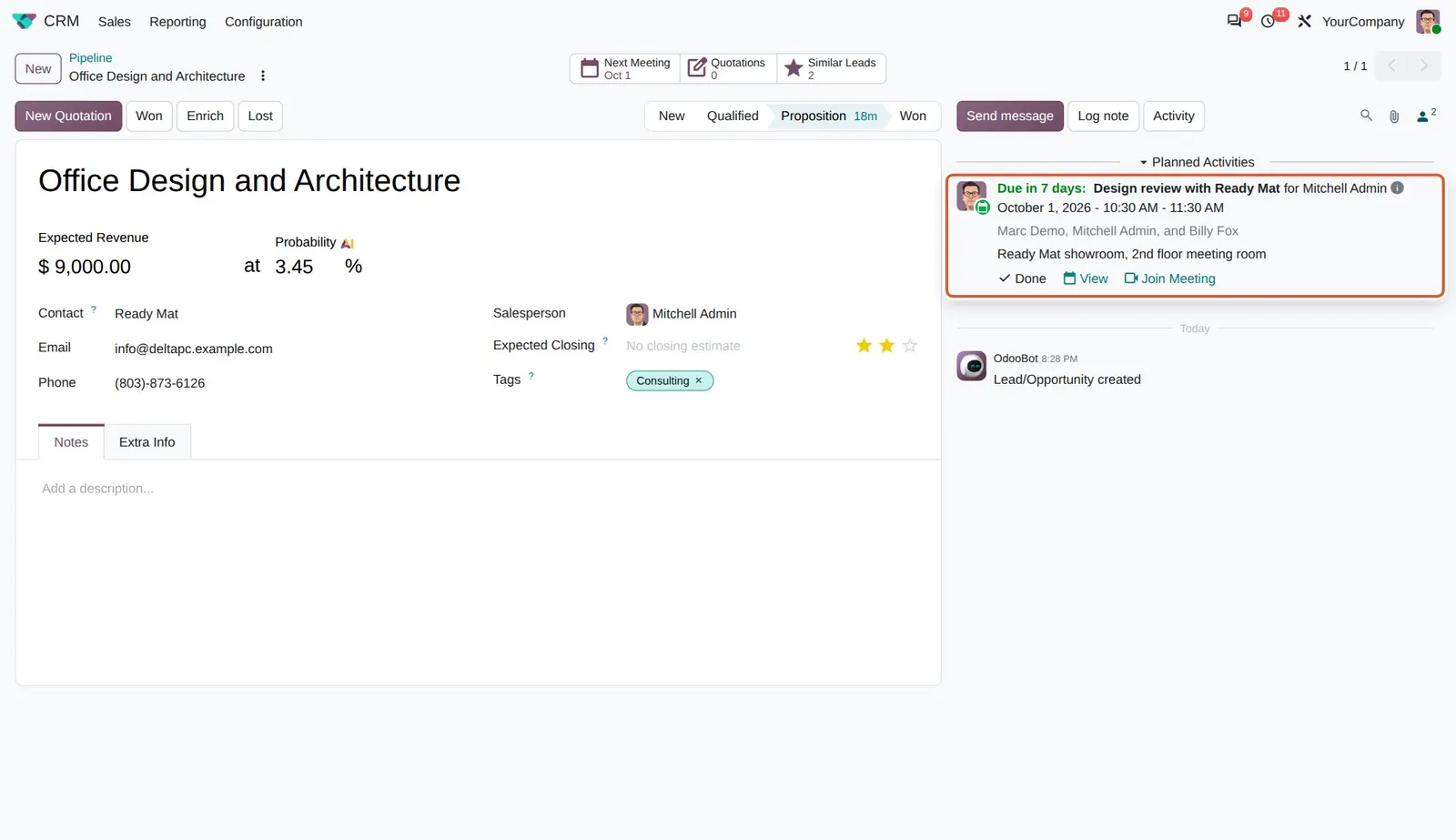Click the Enrich button
Screen dimensions: 1456x840
tap(206, 116)
